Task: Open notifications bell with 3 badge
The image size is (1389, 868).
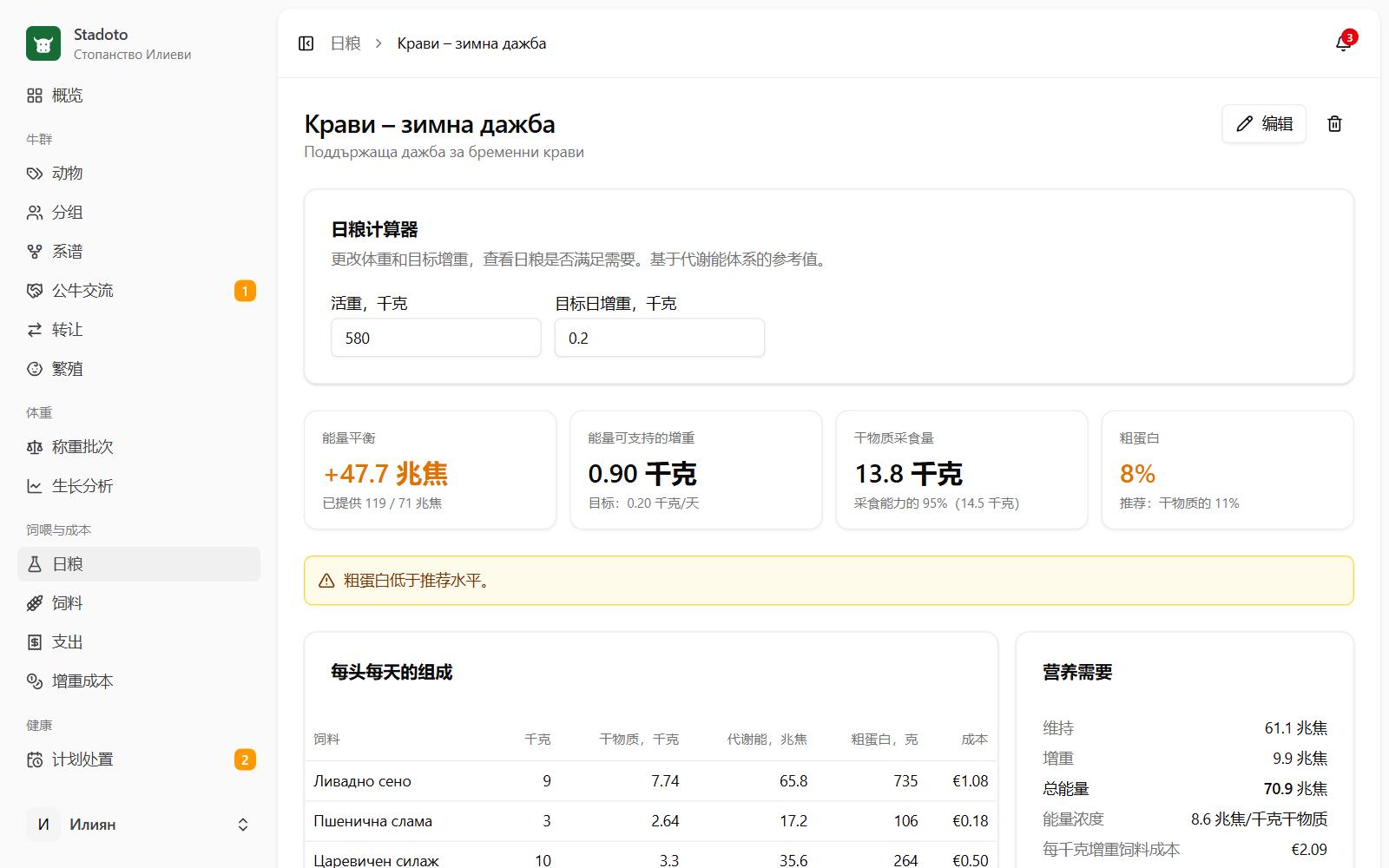Action: [1343, 43]
